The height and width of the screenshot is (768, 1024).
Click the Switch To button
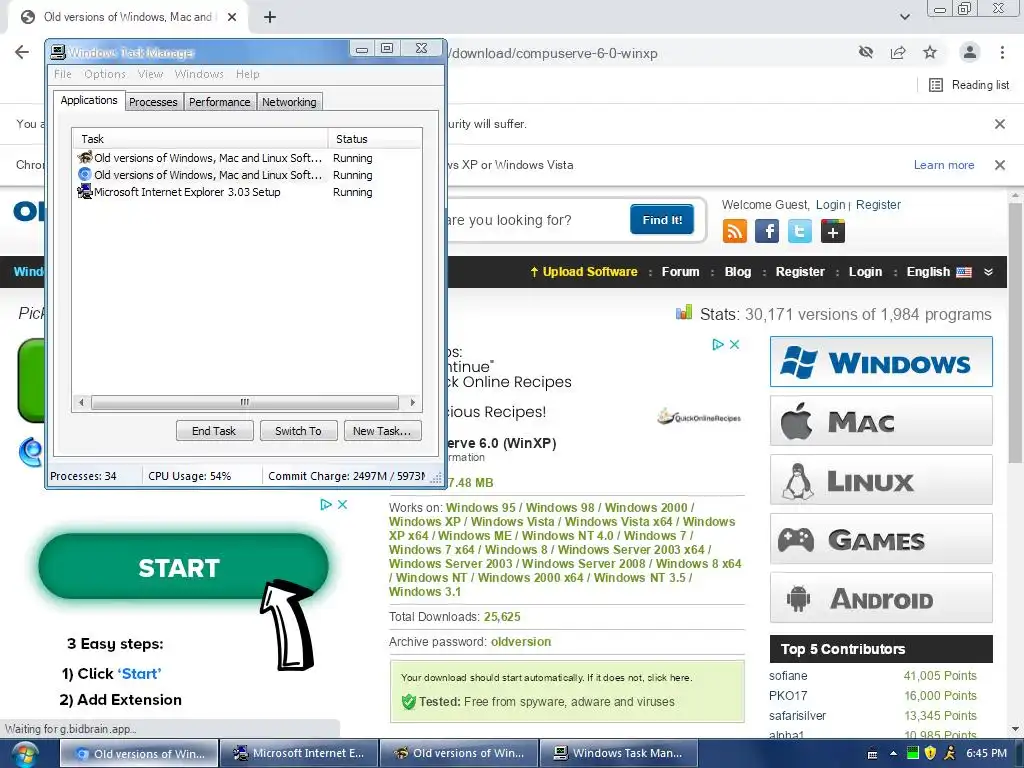pos(298,431)
